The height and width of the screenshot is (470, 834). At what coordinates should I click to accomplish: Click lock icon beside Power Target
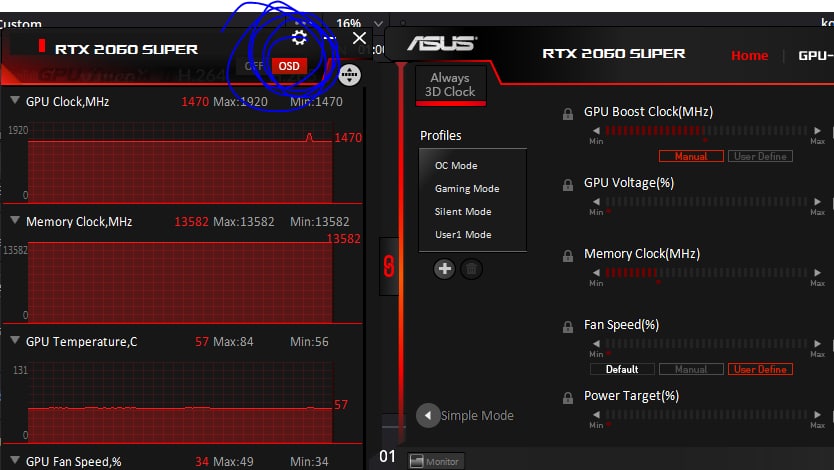coord(568,398)
